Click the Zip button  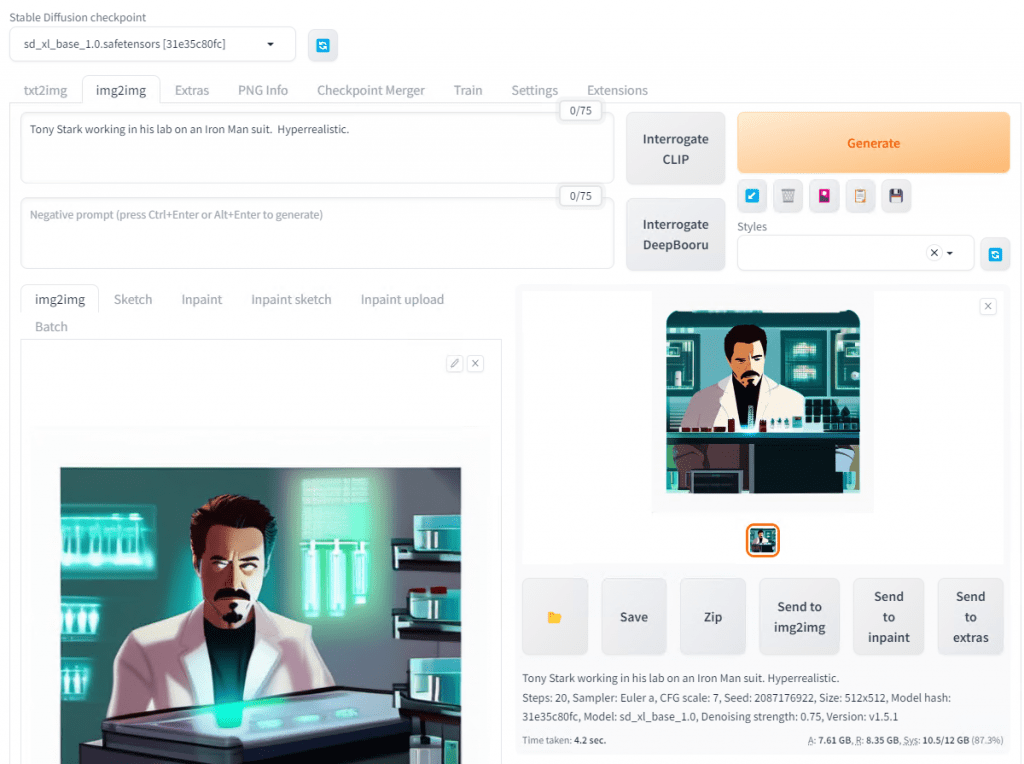pyautogui.click(x=712, y=616)
